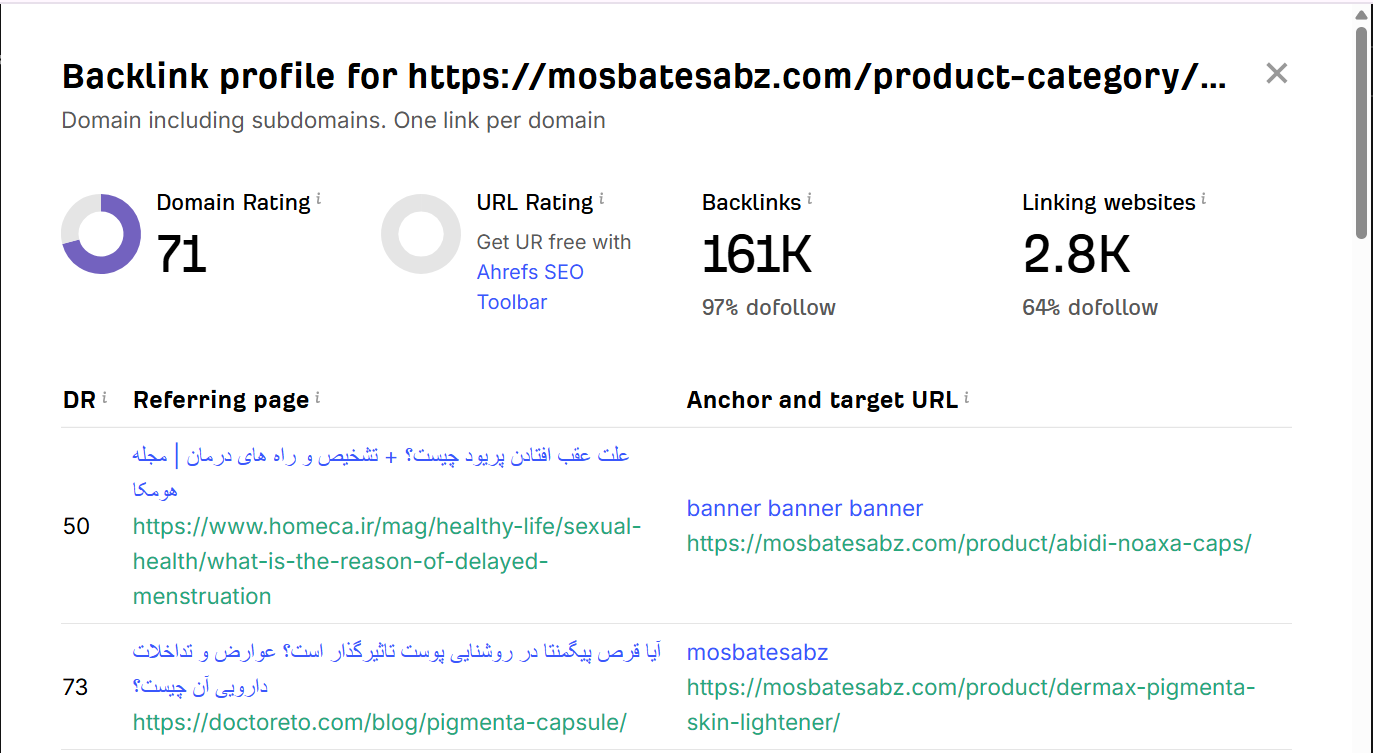The height and width of the screenshot is (753, 1373).
Task: Click the gray URL Rating donut chart
Action: [x=421, y=234]
